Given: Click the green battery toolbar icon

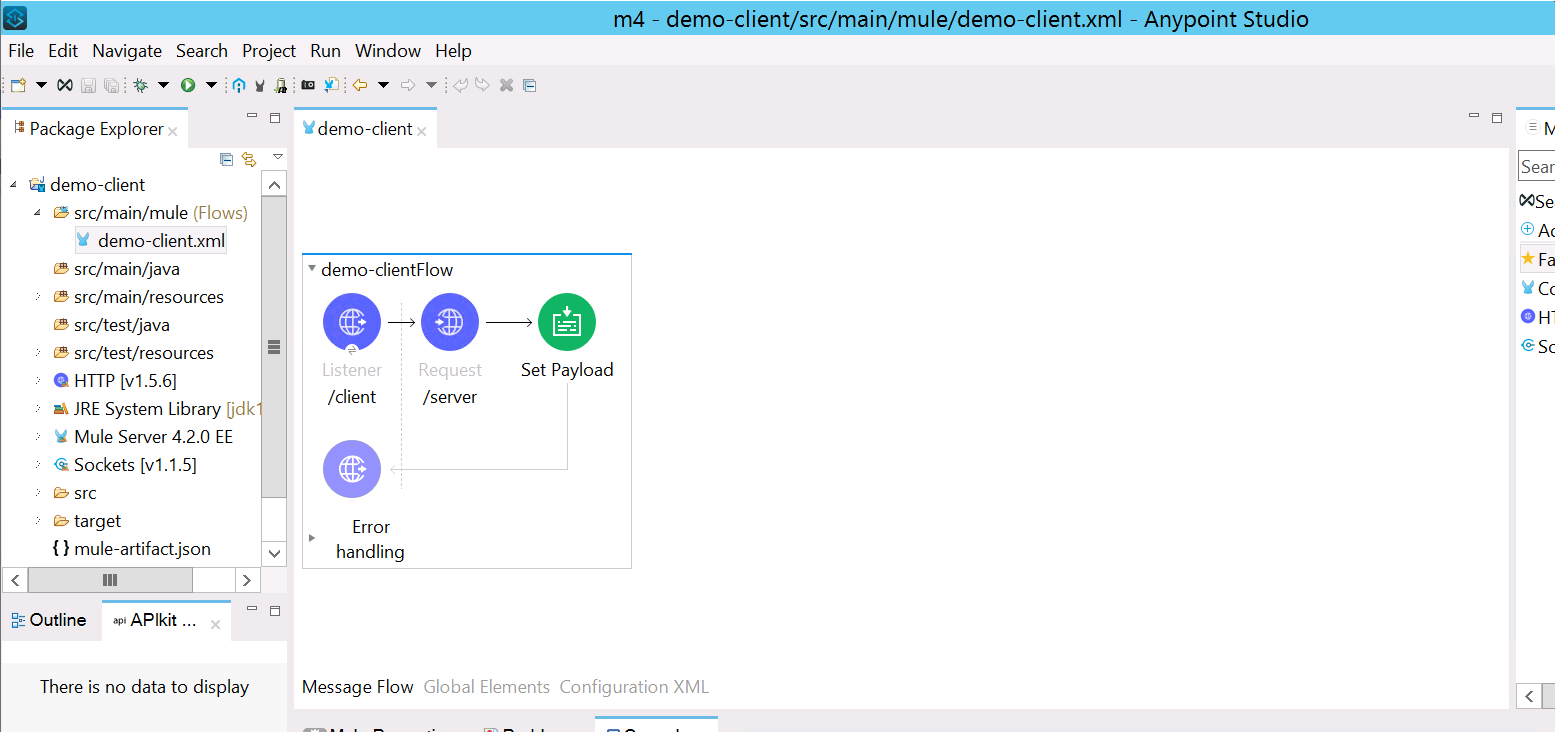Looking at the screenshot, I should coord(281,86).
